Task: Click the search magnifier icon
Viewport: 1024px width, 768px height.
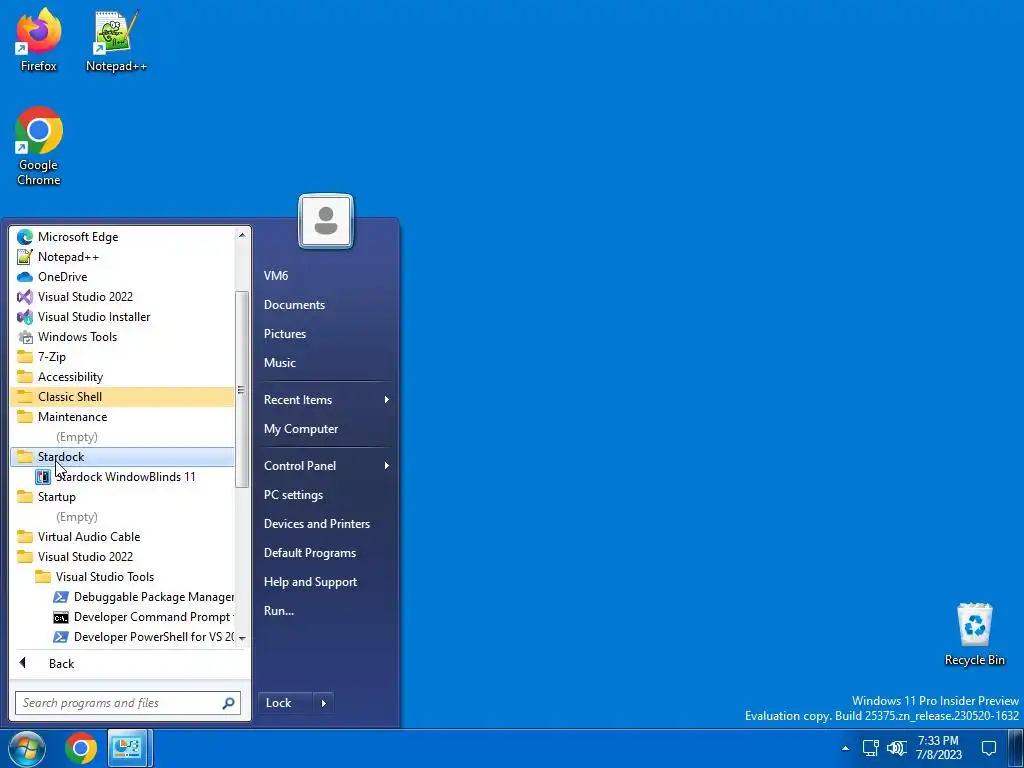Action: [x=228, y=703]
